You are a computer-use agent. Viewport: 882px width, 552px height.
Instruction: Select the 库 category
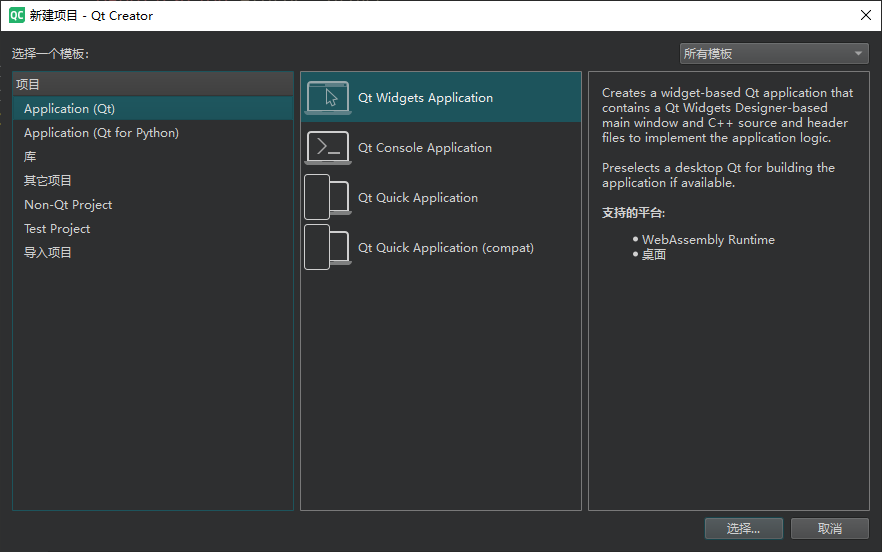[153, 156]
